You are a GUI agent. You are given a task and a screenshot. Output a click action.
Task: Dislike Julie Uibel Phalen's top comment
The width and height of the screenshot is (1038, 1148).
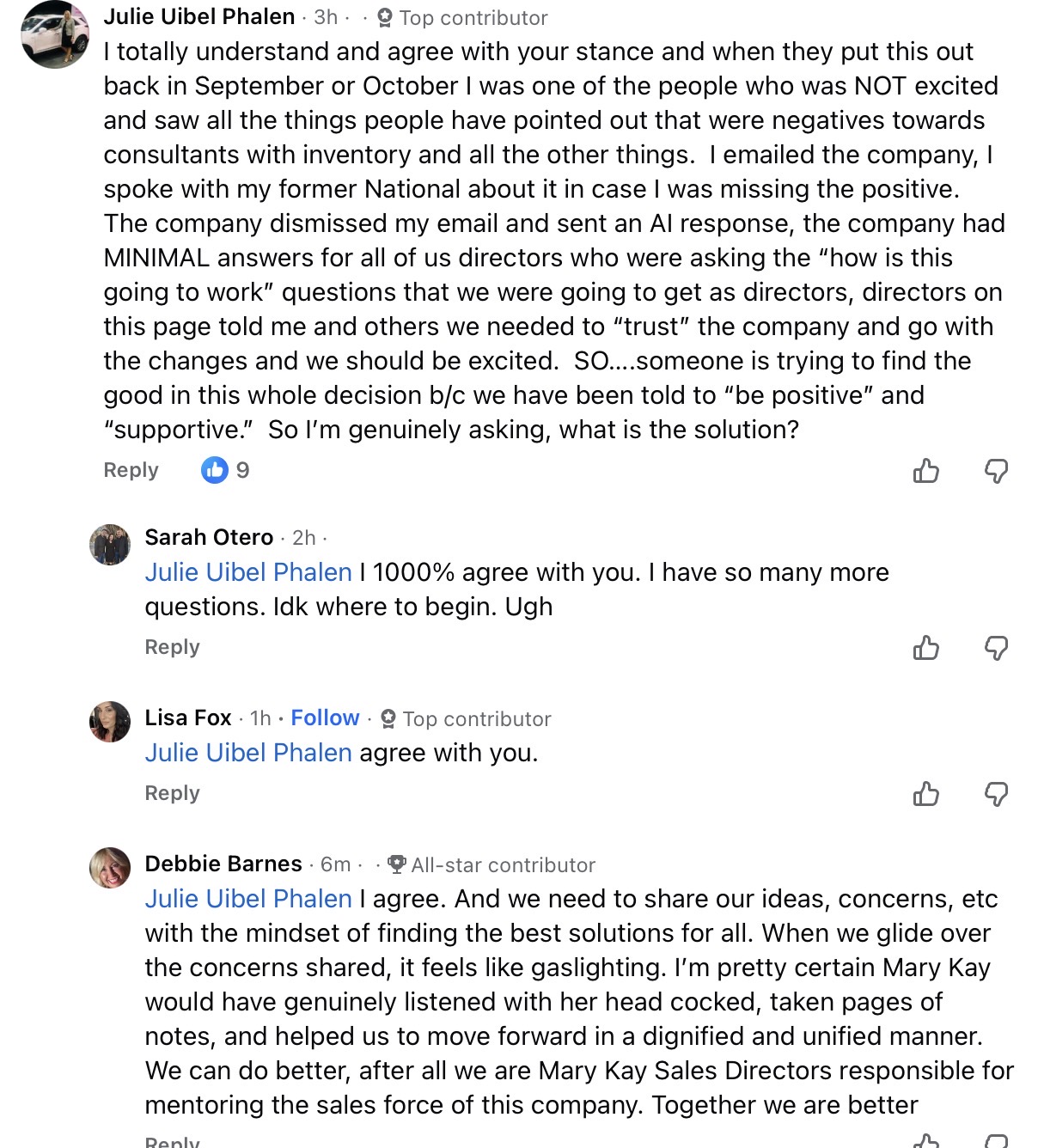(996, 471)
